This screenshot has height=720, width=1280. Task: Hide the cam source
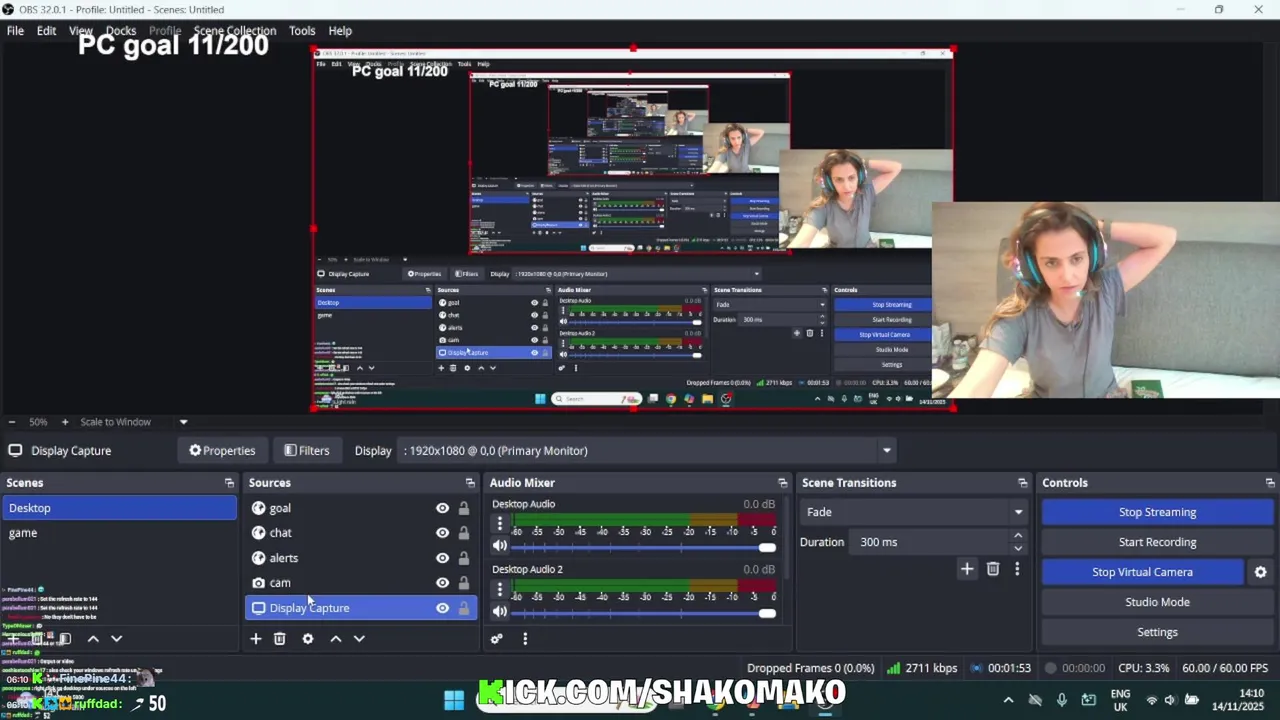(442, 583)
